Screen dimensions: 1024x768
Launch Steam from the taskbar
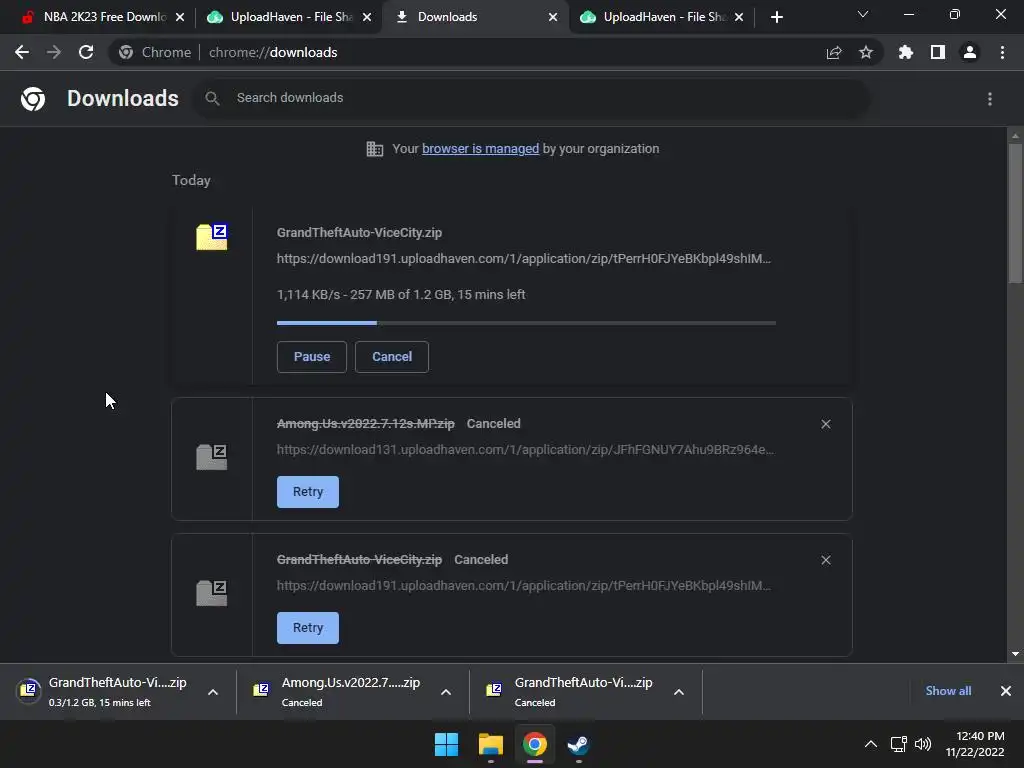[x=578, y=744]
